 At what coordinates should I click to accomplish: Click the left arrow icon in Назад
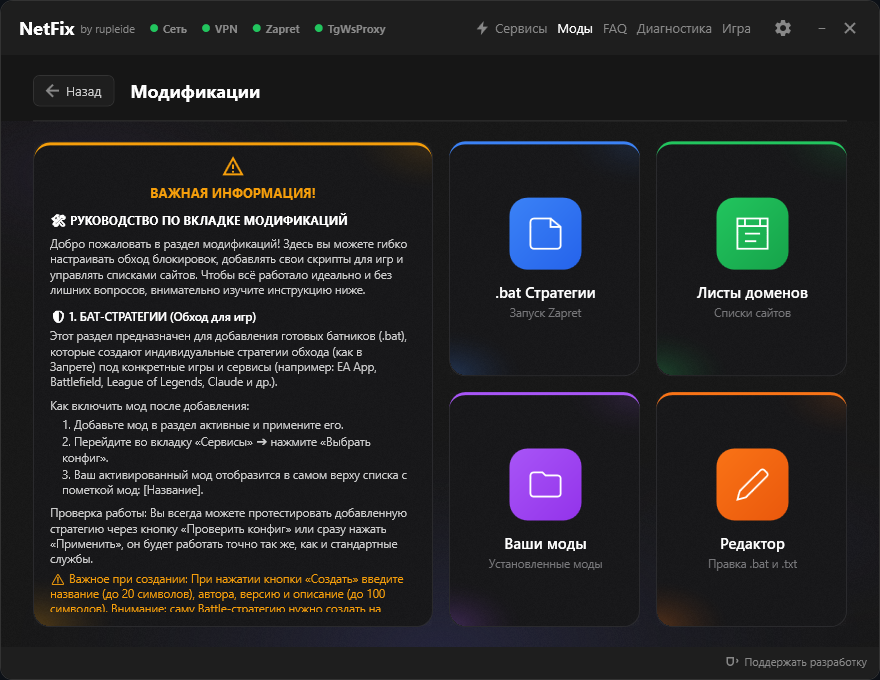[52, 91]
